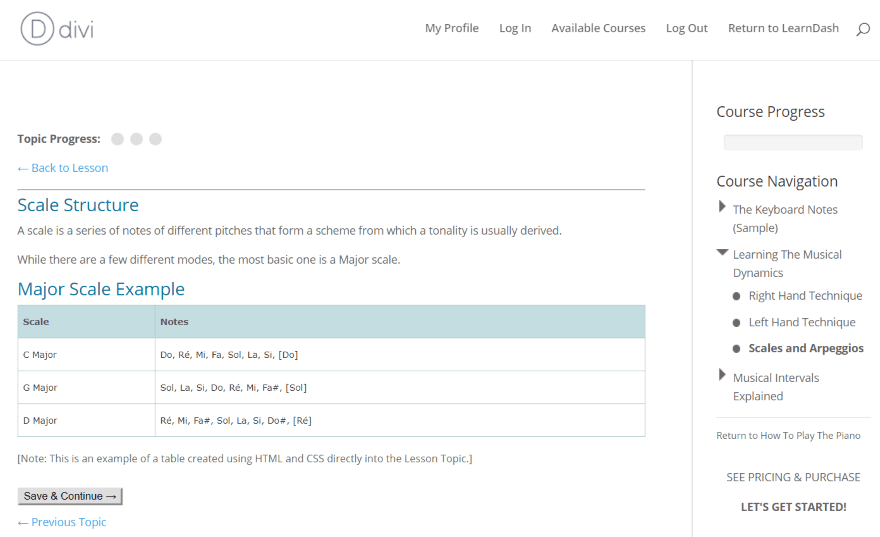Viewport: 880px width, 537px height.
Task: Follow the Back to Lesson link
Action: (63, 168)
